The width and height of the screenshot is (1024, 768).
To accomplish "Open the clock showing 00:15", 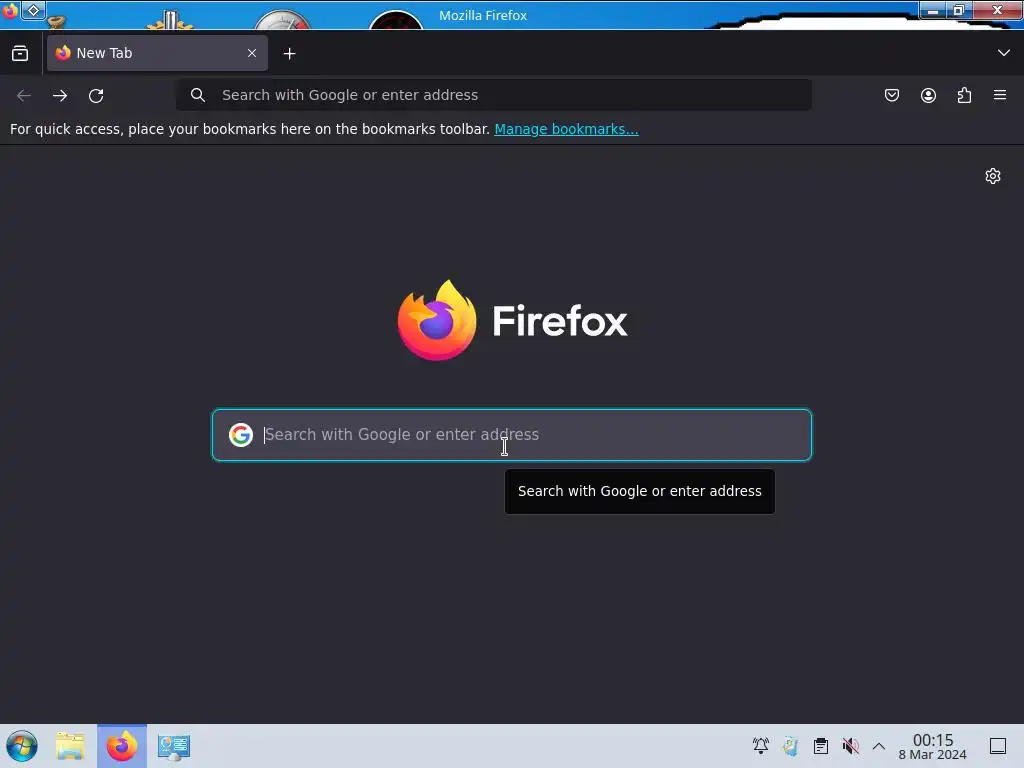I will coord(933,746).
